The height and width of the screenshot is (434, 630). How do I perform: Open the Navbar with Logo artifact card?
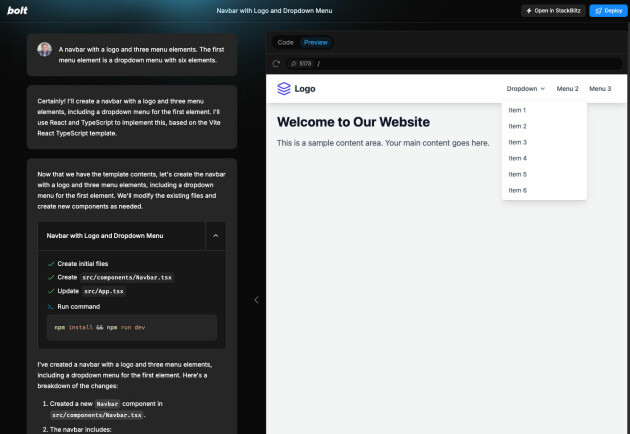121,236
